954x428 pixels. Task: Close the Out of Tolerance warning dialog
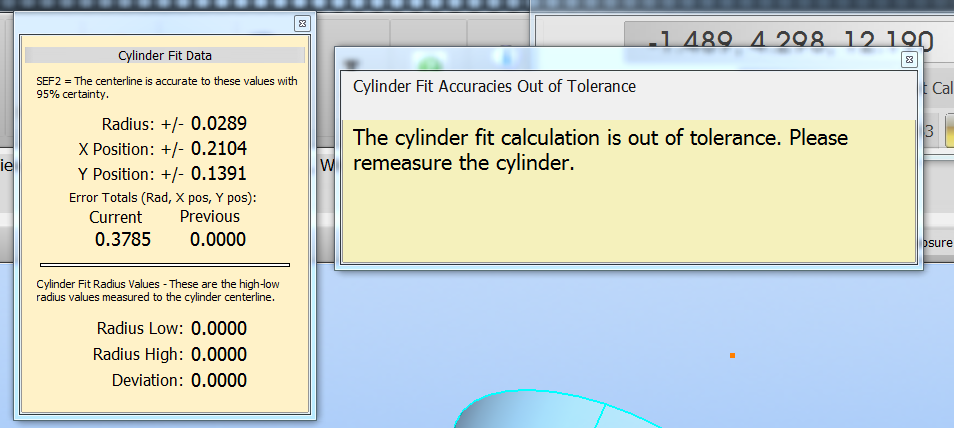tap(908, 59)
